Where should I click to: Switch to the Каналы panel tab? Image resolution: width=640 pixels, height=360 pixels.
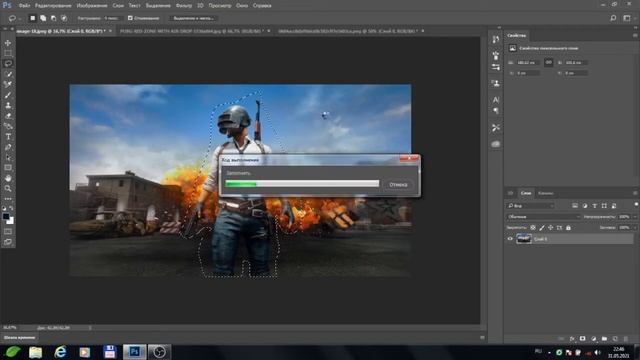click(545, 193)
